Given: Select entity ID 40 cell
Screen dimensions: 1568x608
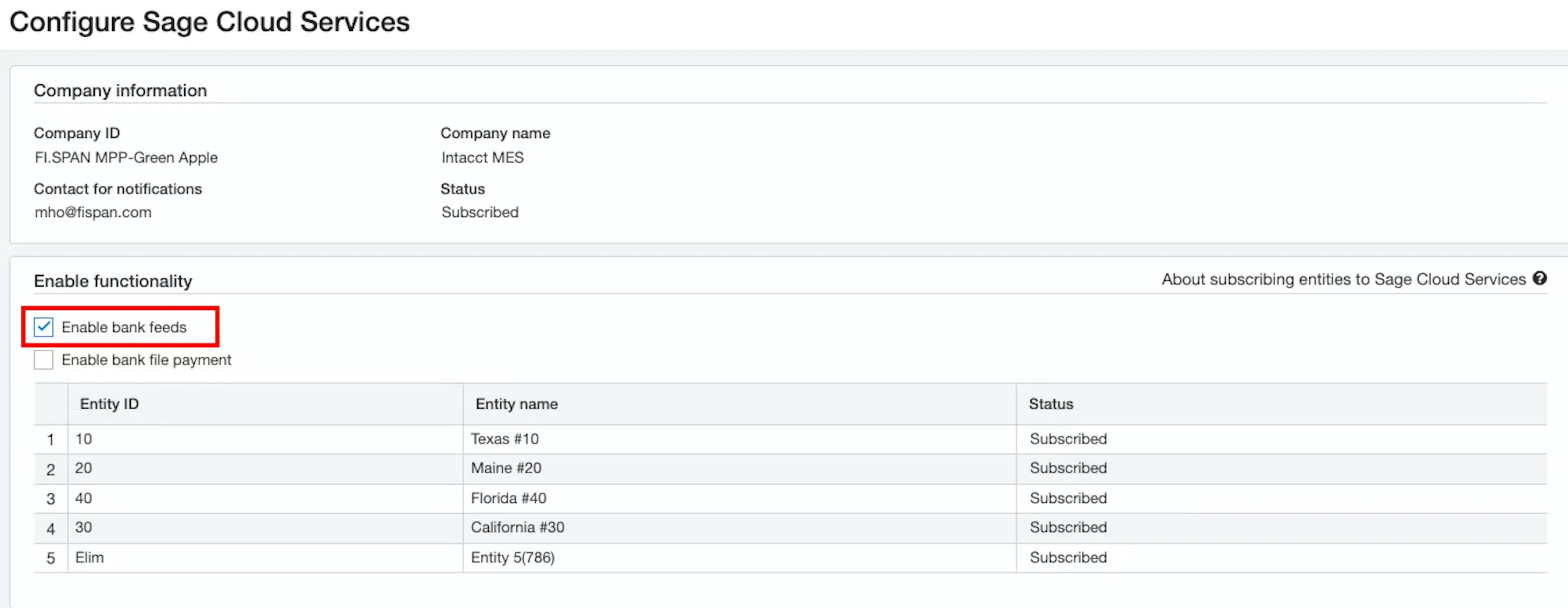Looking at the screenshot, I should (x=266, y=498).
